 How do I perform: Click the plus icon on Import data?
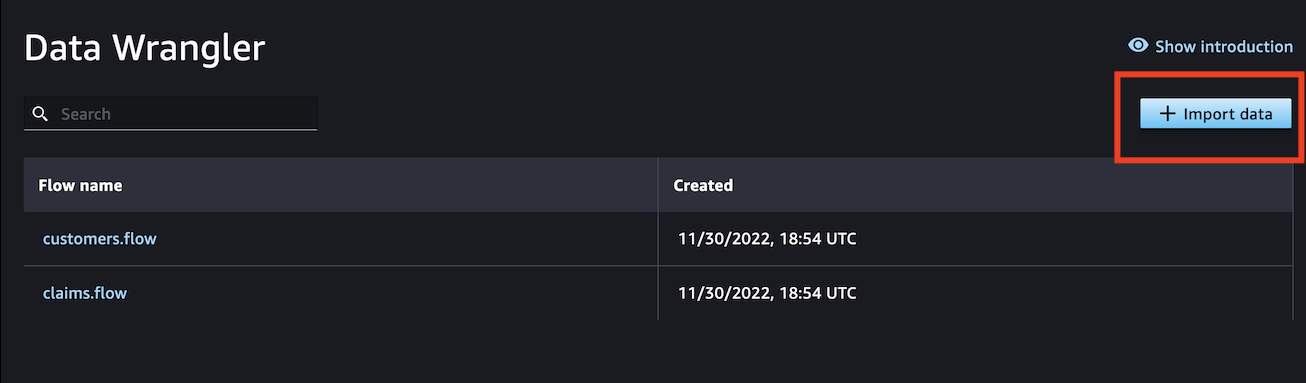1167,114
